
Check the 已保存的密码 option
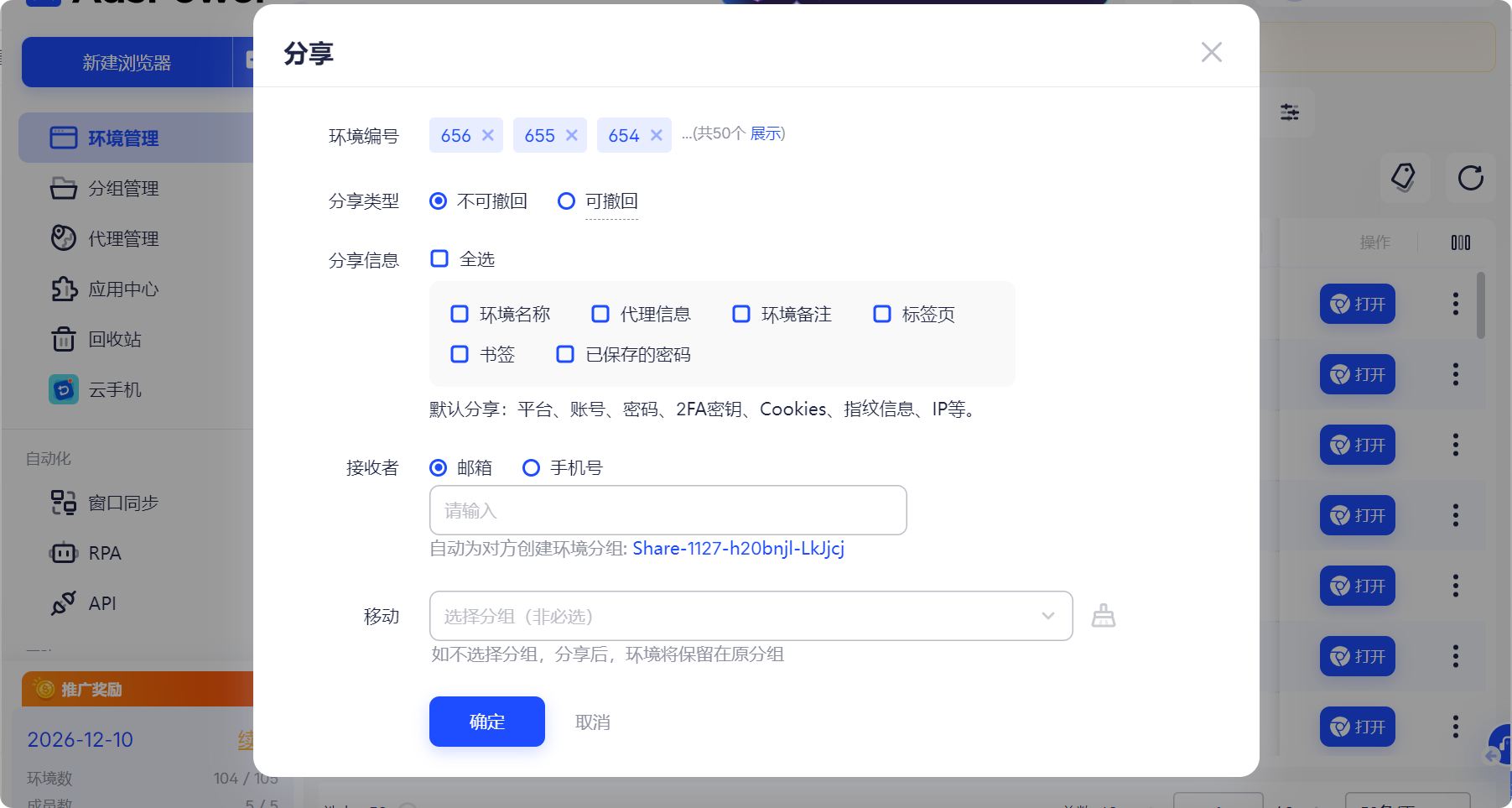pos(564,354)
